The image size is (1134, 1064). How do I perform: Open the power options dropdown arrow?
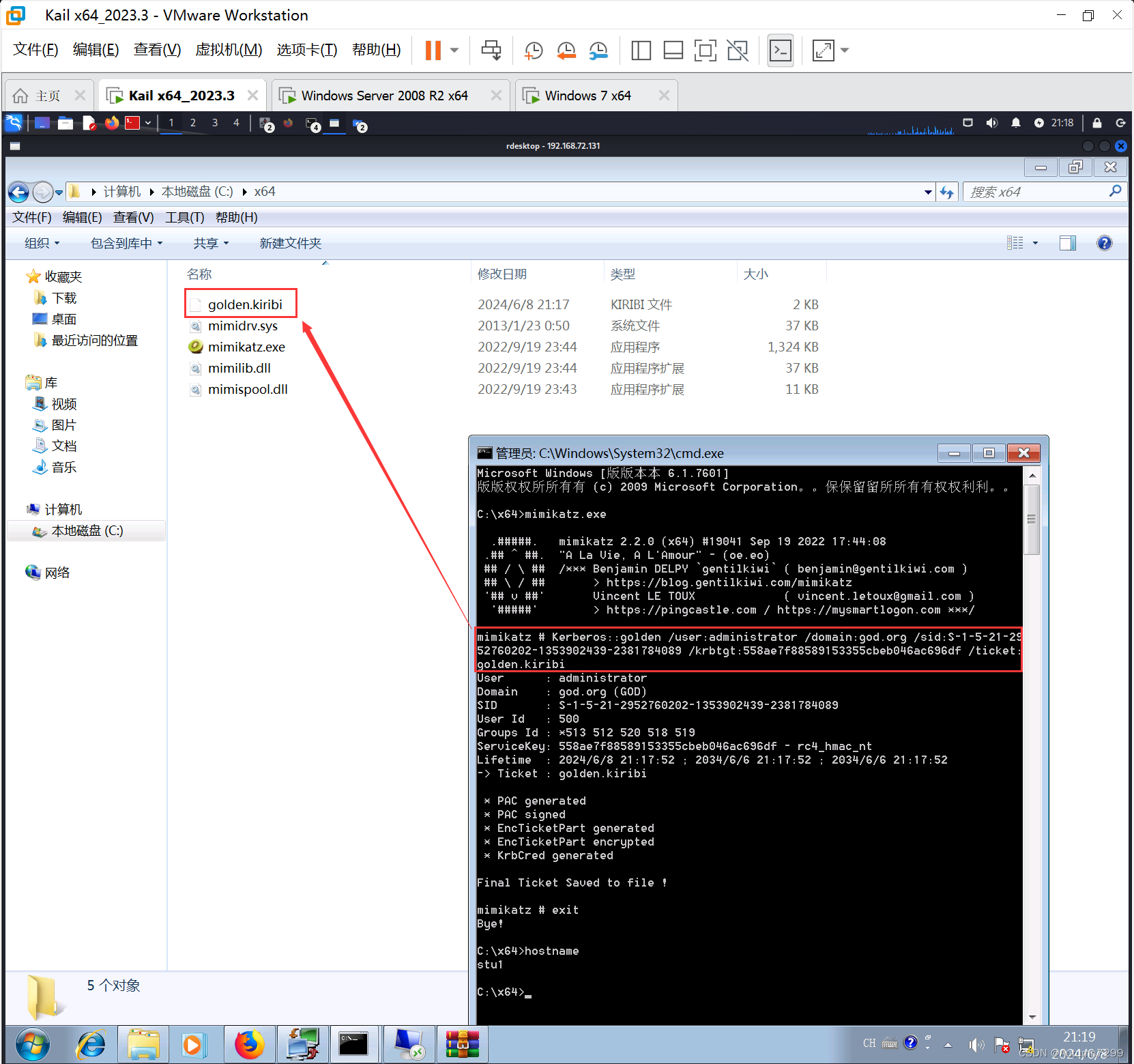click(454, 50)
